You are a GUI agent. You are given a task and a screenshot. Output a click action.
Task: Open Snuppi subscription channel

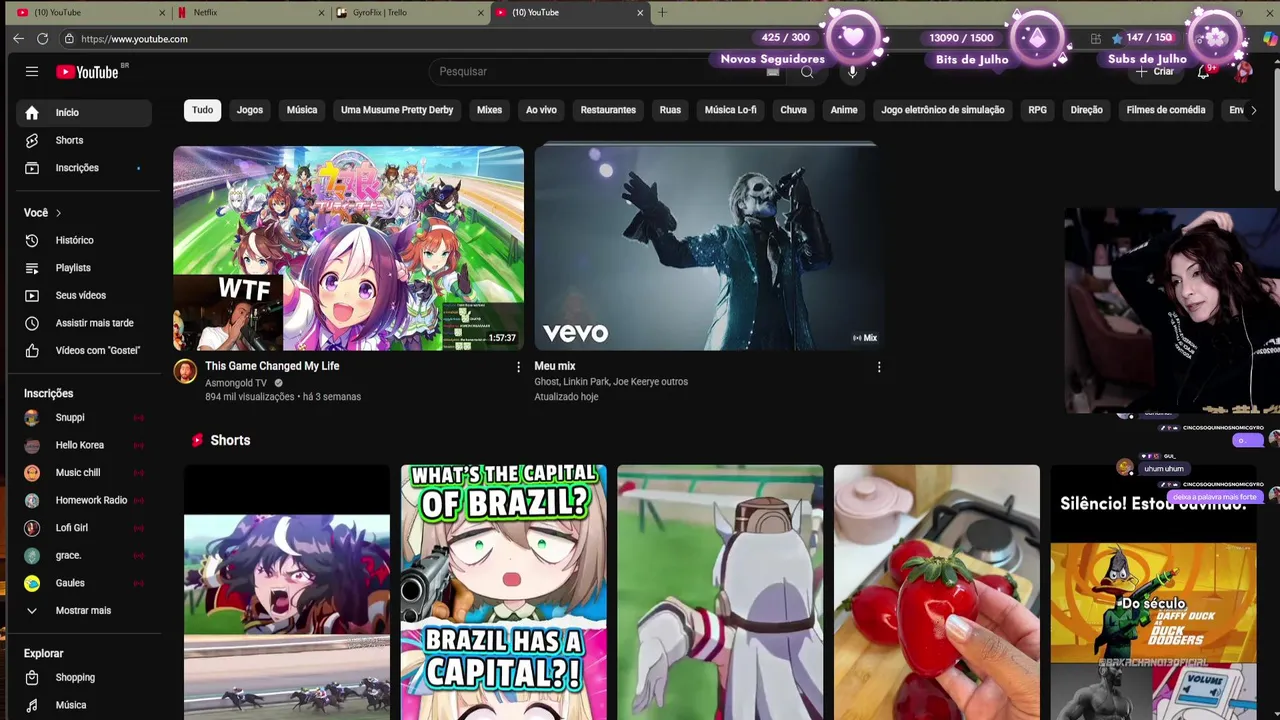coord(84,417)
